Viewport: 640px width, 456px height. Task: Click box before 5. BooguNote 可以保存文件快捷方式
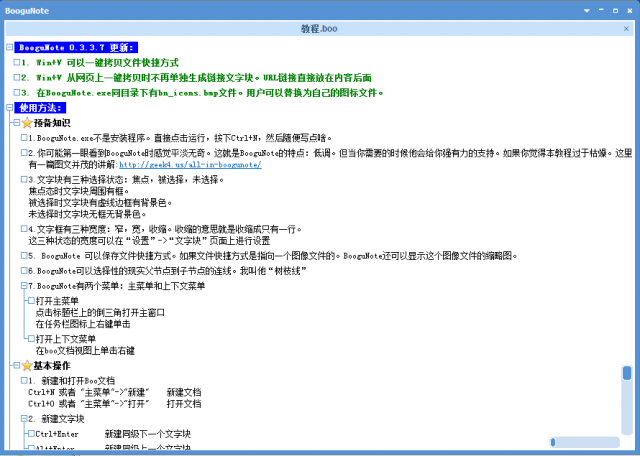pos(24,256)
